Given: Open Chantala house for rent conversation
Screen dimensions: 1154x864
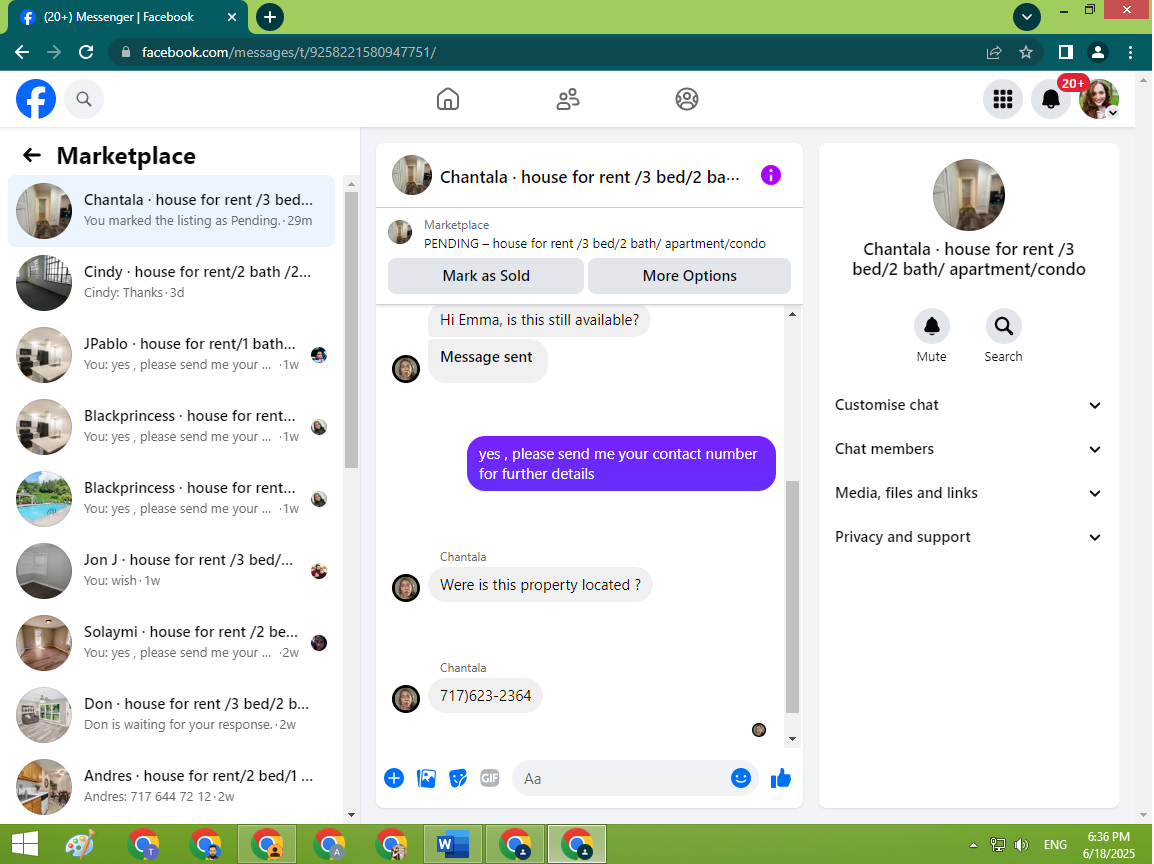Looking at the screenshot, I should [171, 210].
